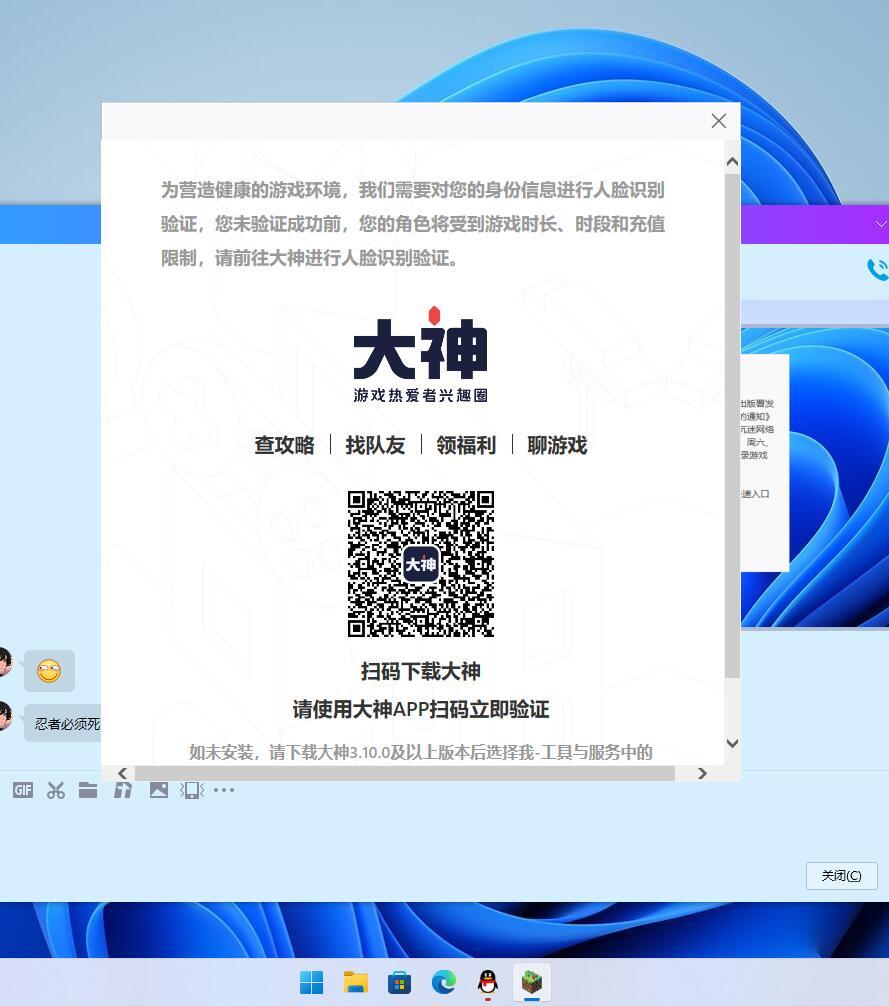Click the right arrow of horizontal scrollbar
This screenshot has height=1006, width=889.
(702, 773)
